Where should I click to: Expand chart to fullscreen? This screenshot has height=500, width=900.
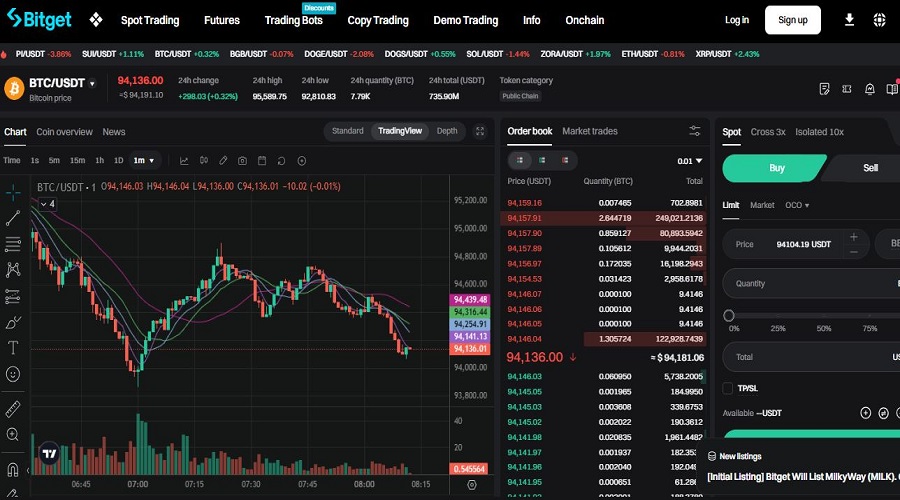(x=480, y=131)
